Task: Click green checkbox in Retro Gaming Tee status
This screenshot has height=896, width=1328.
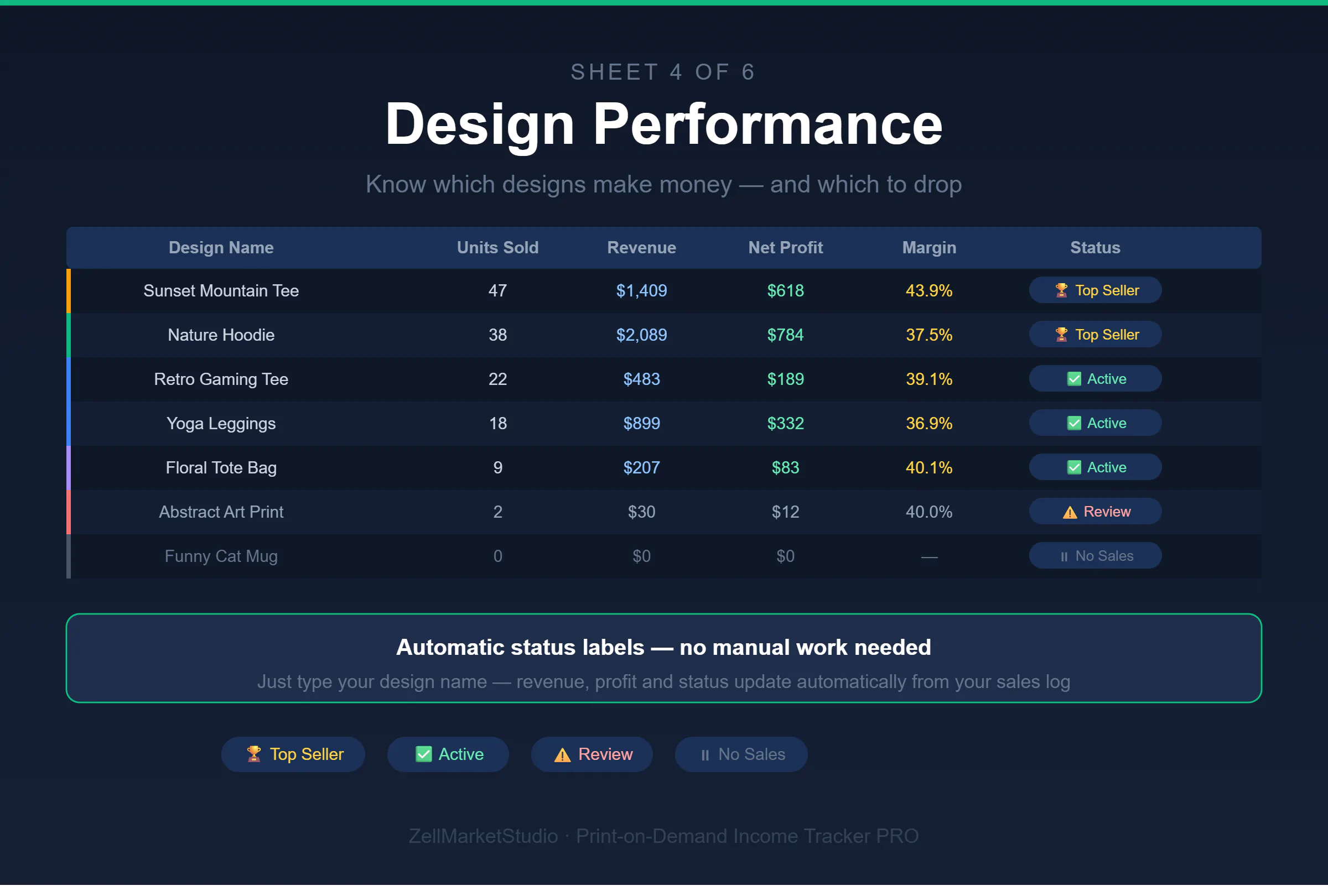Action: 1073,379
